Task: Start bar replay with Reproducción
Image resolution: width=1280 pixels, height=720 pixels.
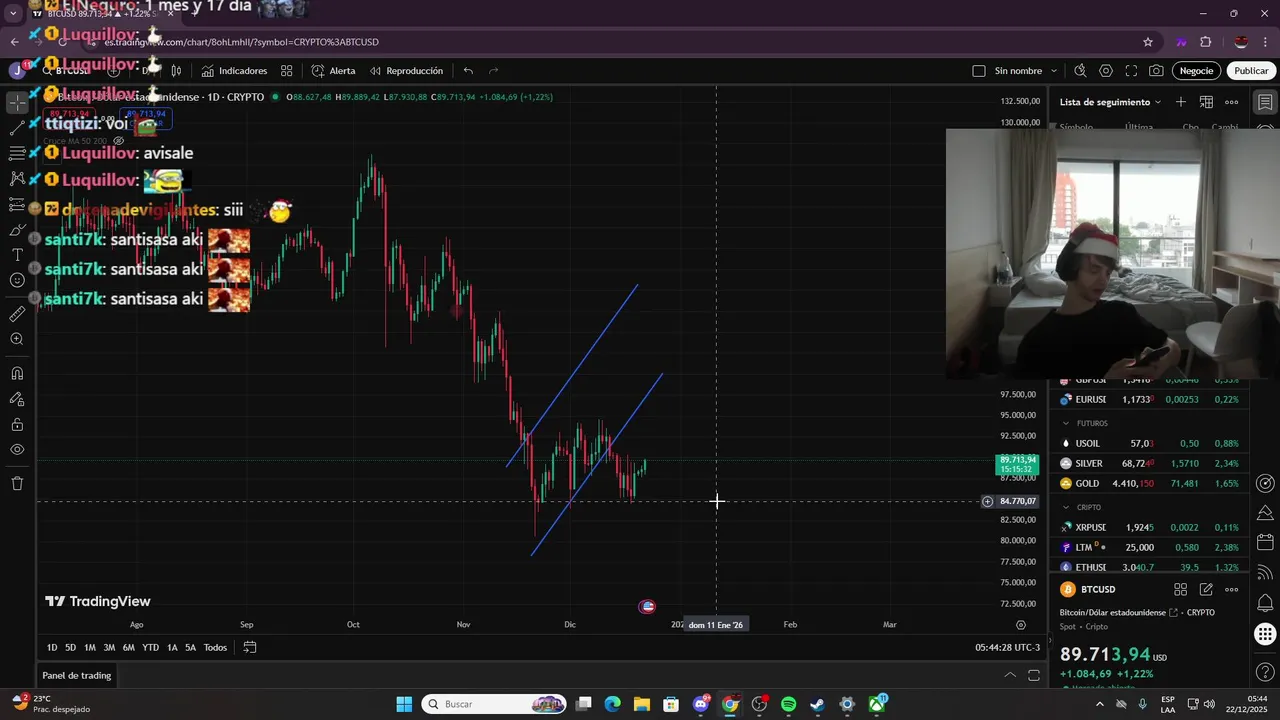Action: point(406,71)
